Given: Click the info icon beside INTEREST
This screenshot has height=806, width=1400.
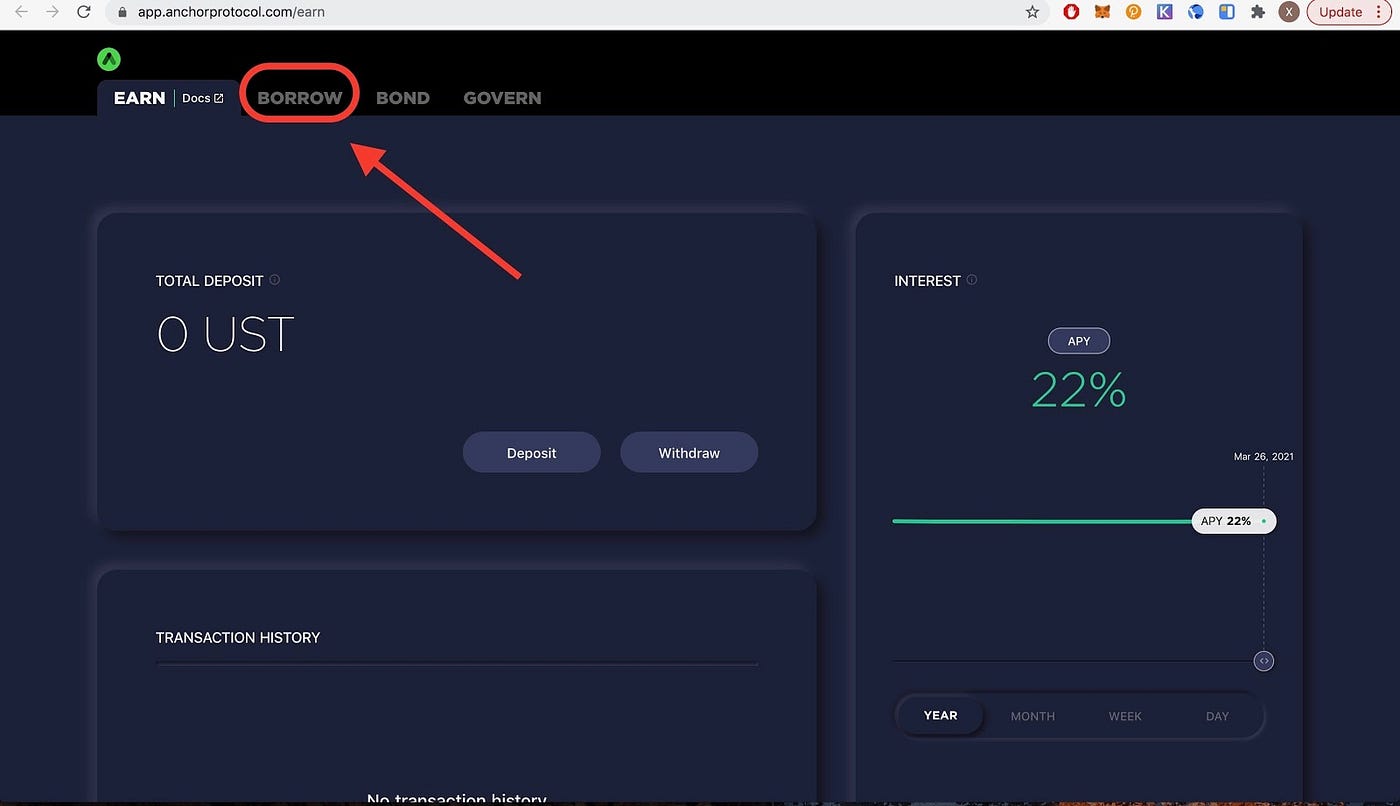Looking at the screenshot, I should [971, 279].
